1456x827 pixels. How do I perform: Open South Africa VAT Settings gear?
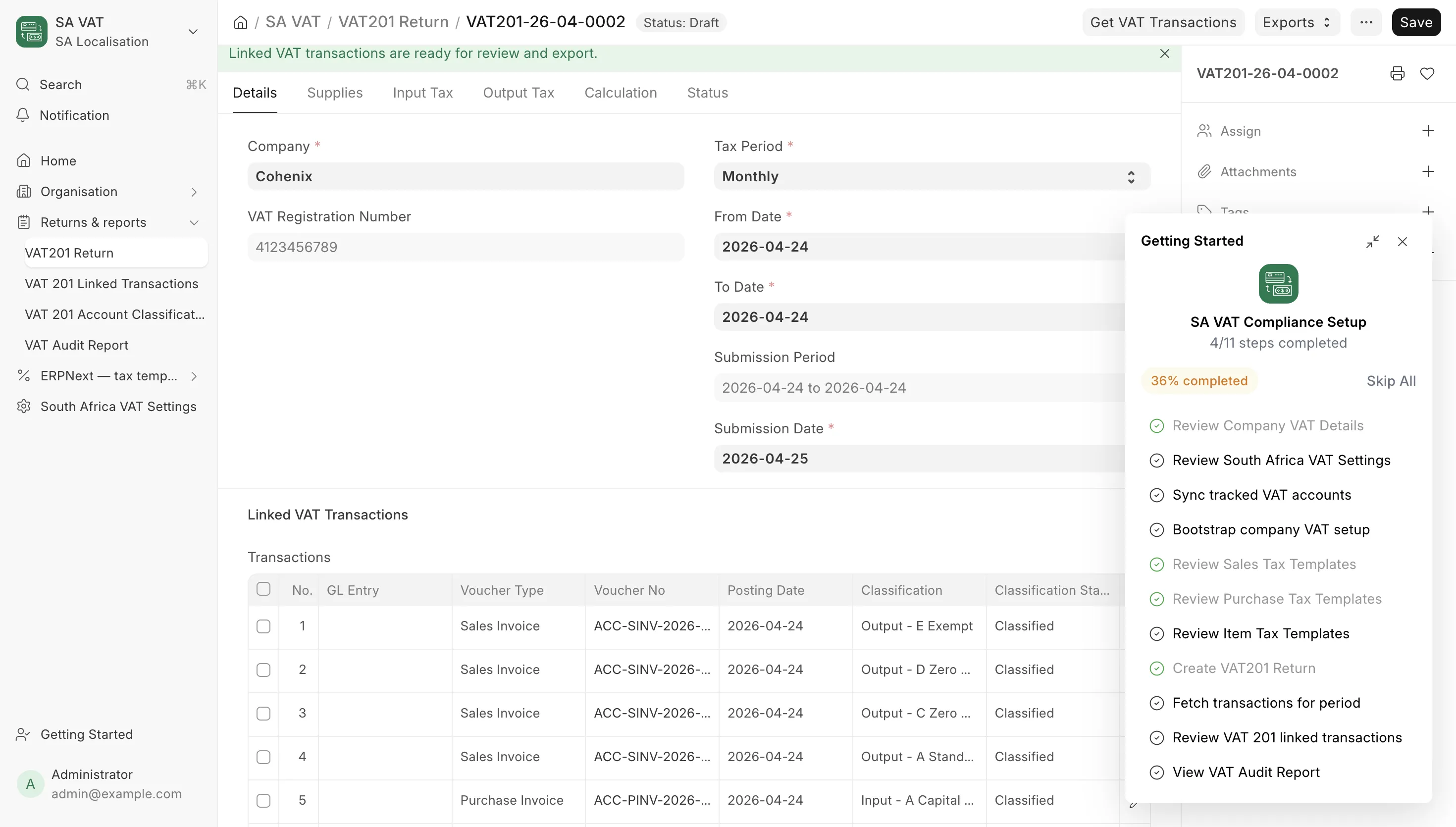point(23,407)
